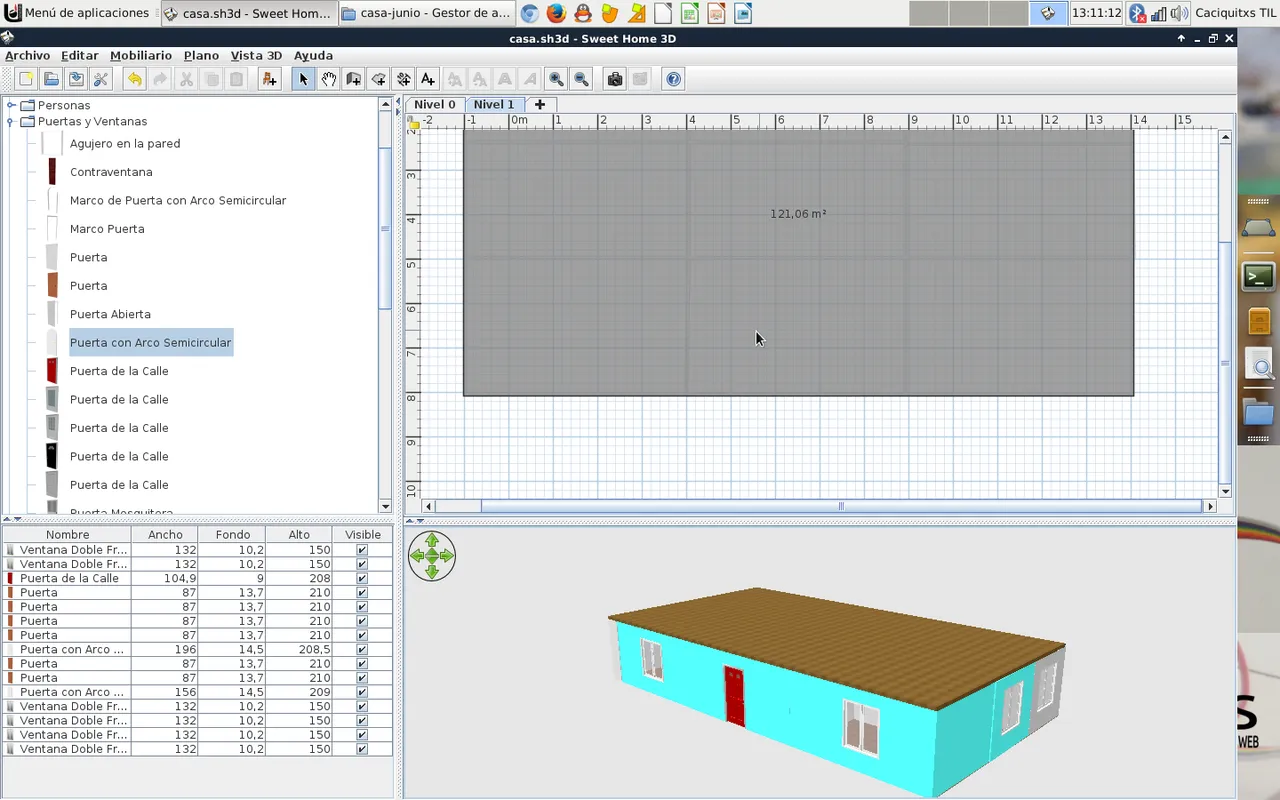1280x800 pixels.
Task: Switch to casa-junio Gestor taskbar window
Action: pos(427,13)
